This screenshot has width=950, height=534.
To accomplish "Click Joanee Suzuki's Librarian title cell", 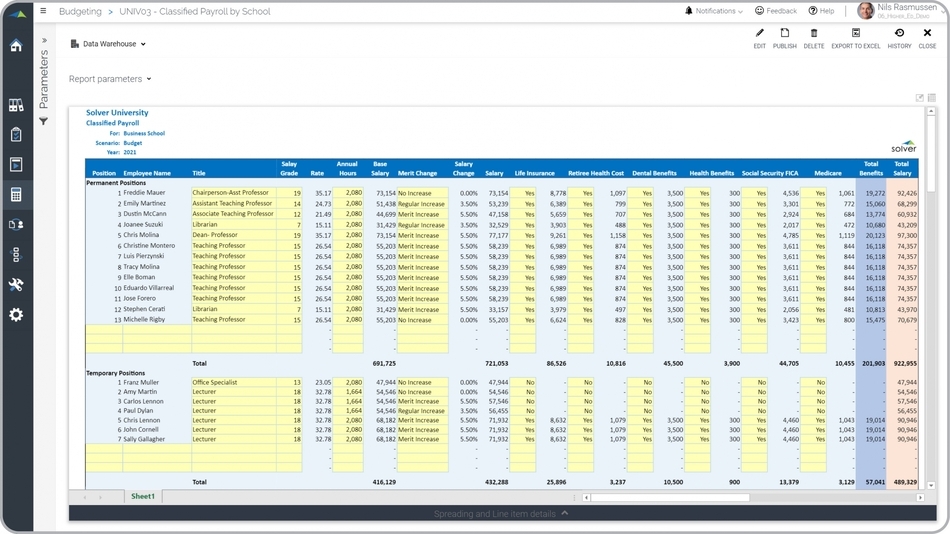I will 234,224.
